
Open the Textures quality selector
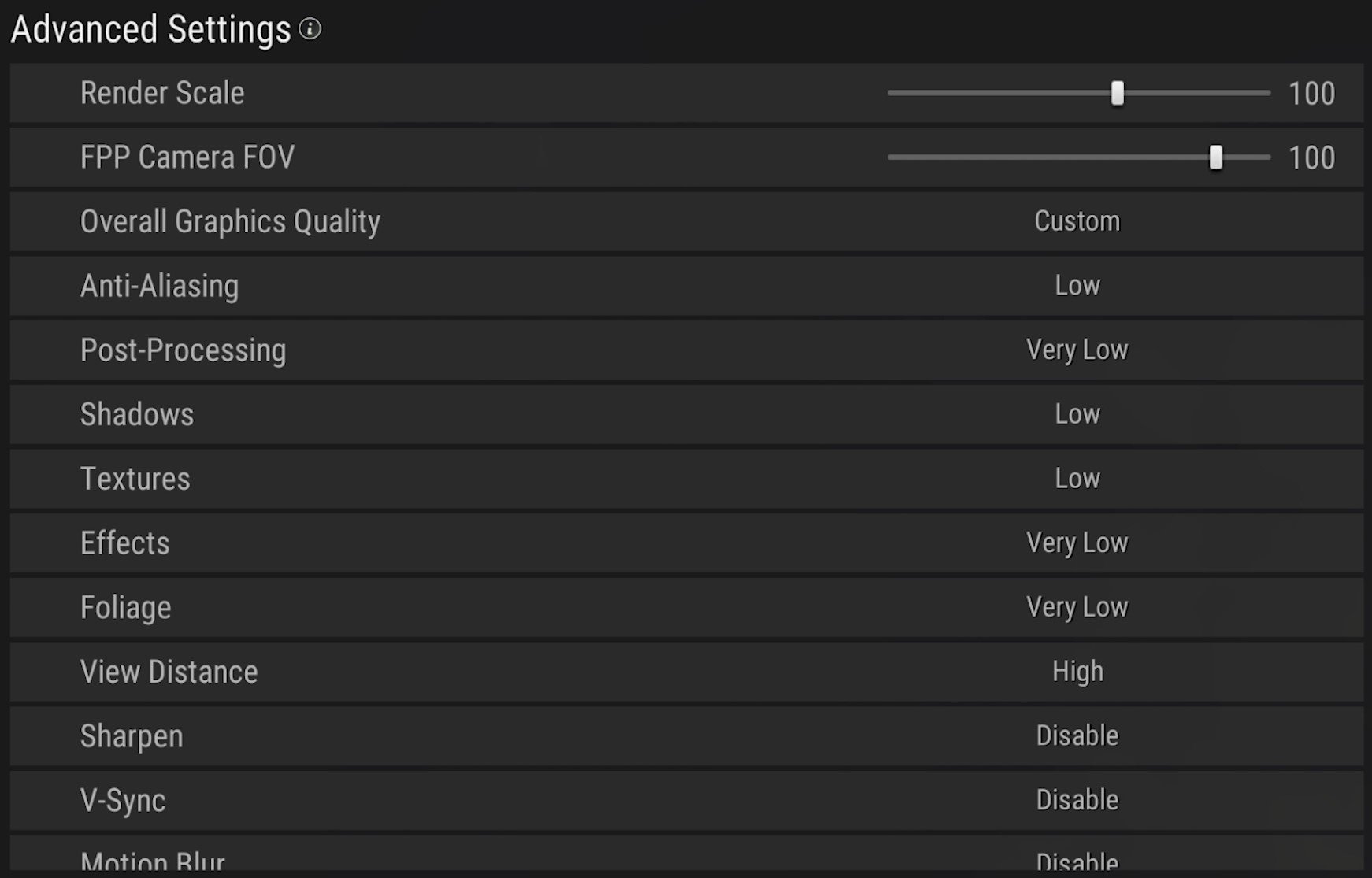coord(1077,479)
